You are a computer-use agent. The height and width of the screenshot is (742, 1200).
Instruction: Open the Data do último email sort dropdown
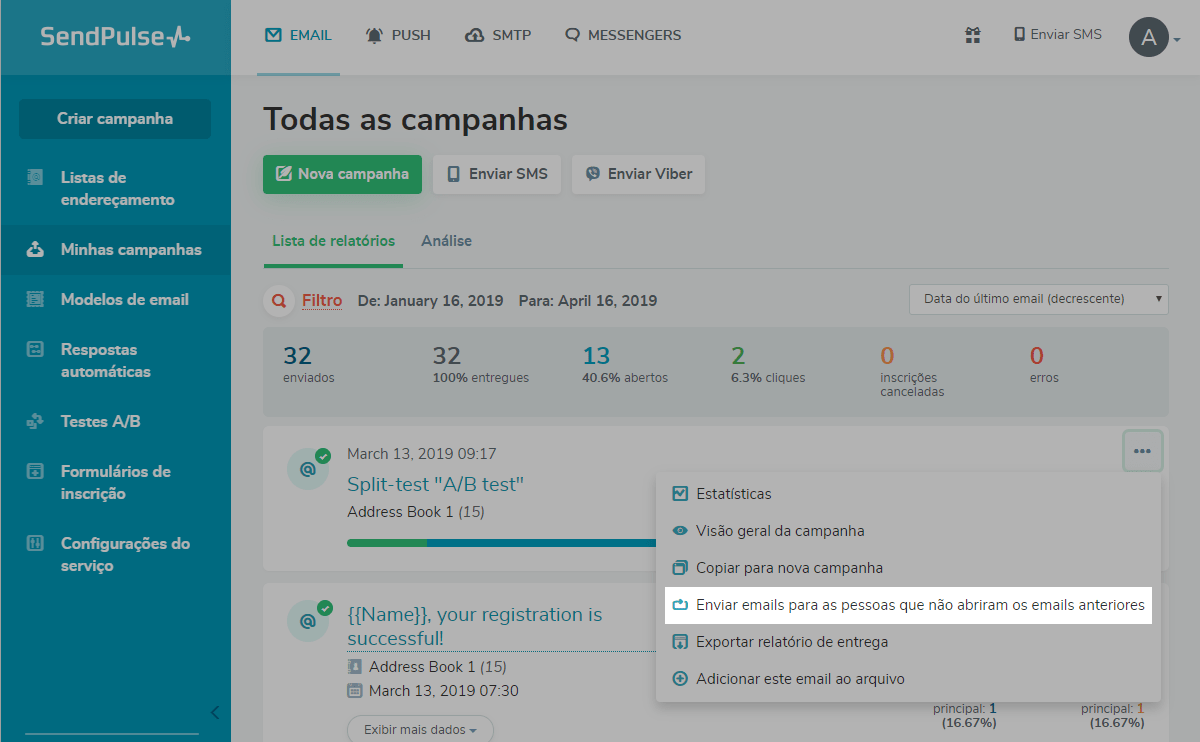pos(1038,299)
